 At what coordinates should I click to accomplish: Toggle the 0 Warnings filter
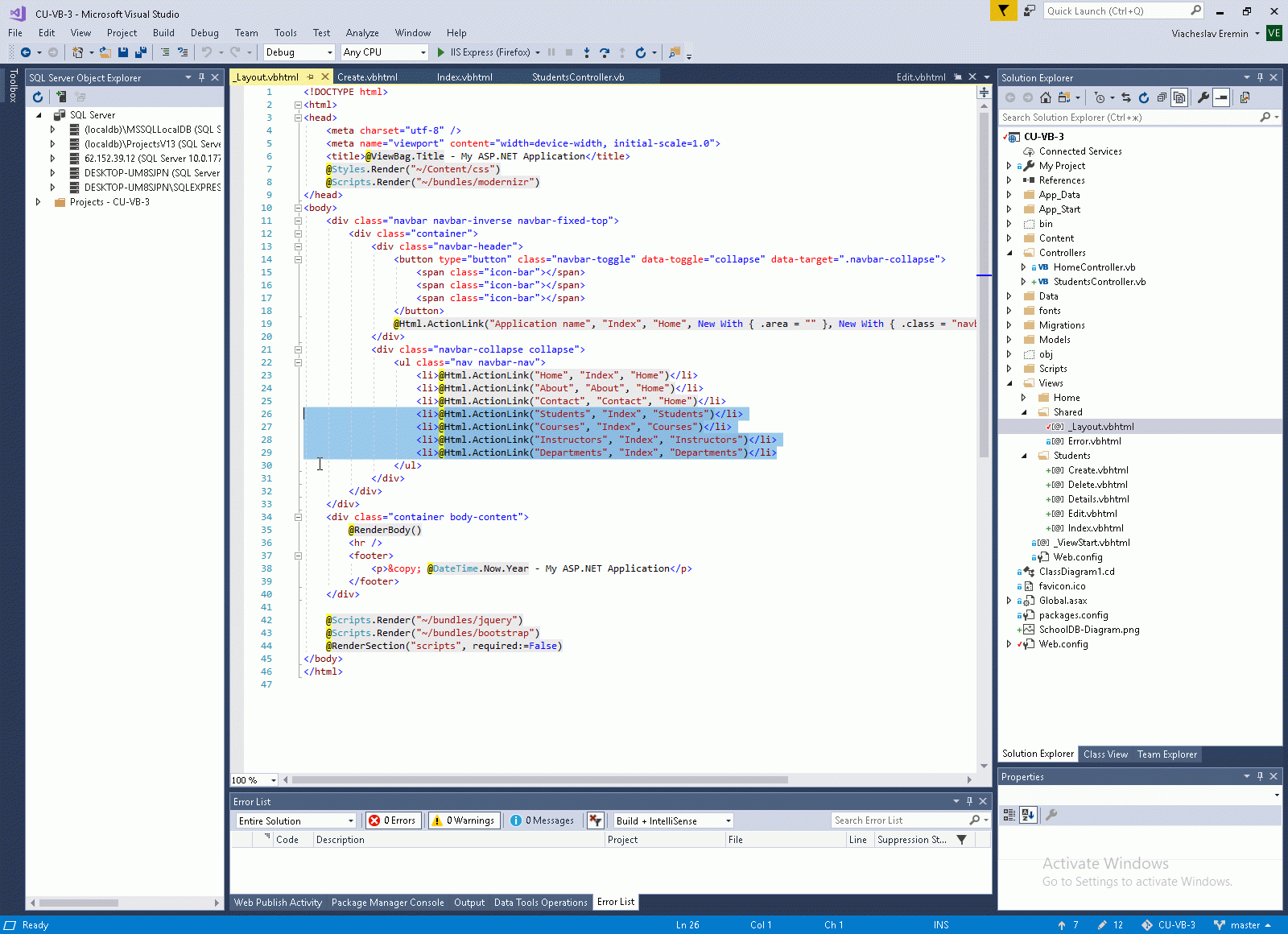point(464,820)
